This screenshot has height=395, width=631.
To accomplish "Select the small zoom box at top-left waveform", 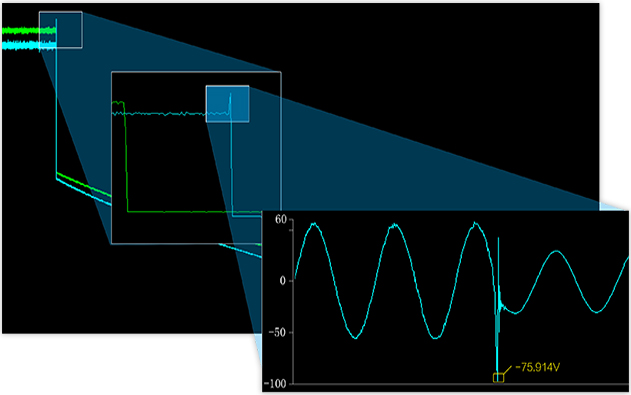I will click(x=61, y=30).
